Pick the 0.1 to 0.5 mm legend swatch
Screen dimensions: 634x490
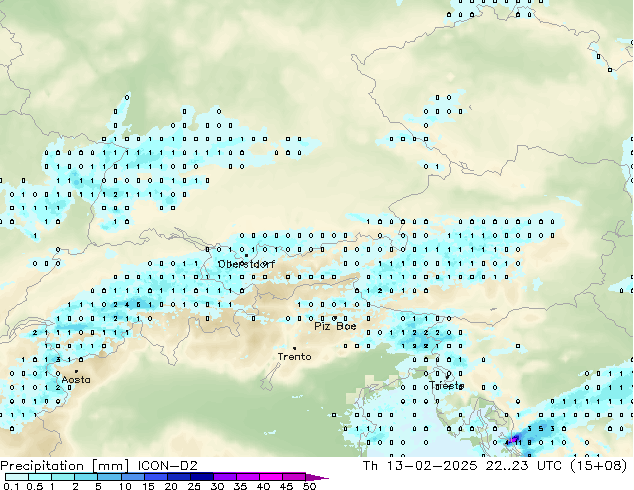17,477
